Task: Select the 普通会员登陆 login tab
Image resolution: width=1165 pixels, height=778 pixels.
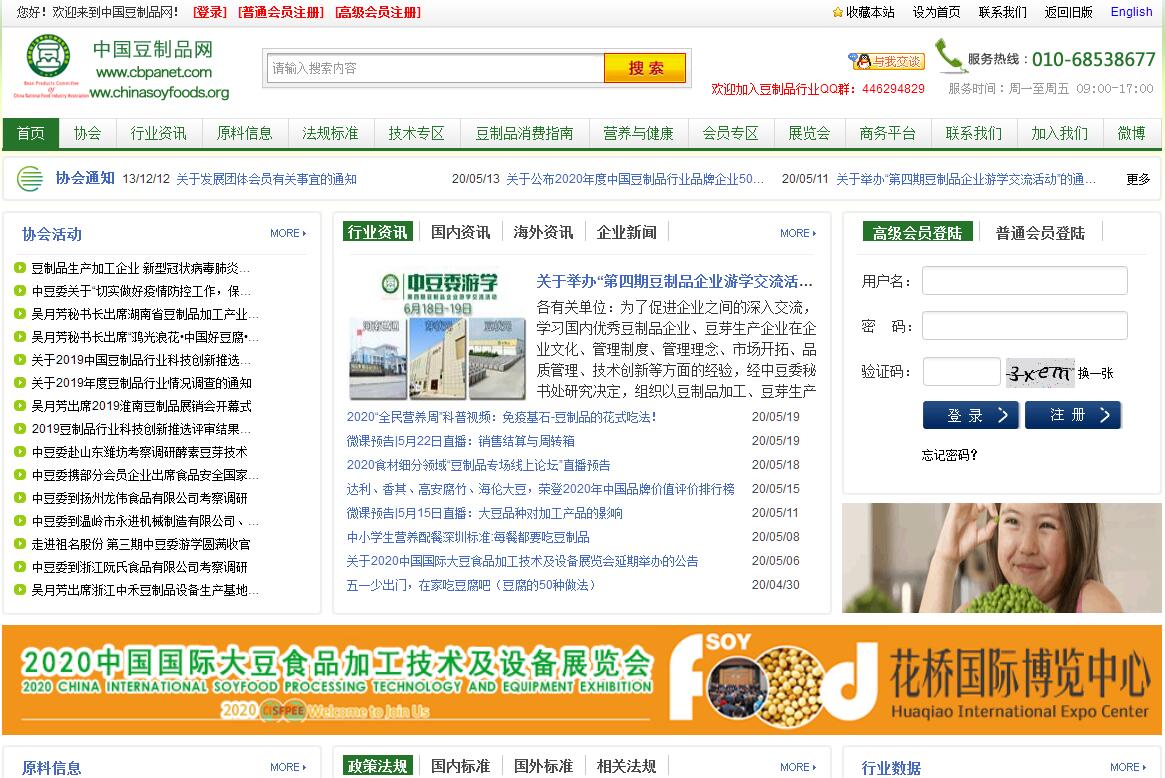Action: point(1039,233)
